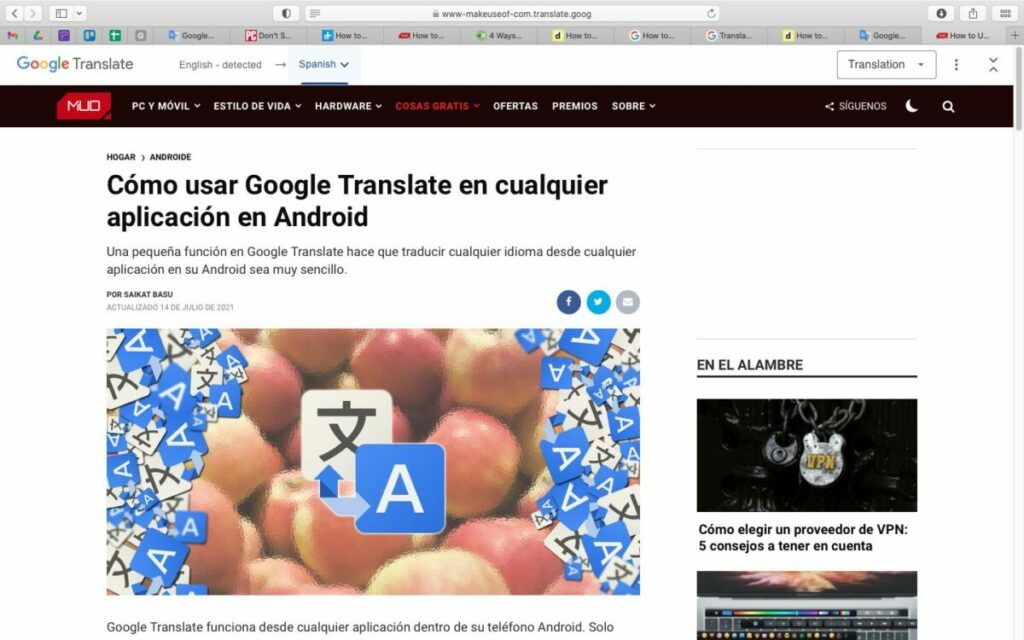Click the Facebook share icon
Screen dimensions: 1024x640
[568, 302]
